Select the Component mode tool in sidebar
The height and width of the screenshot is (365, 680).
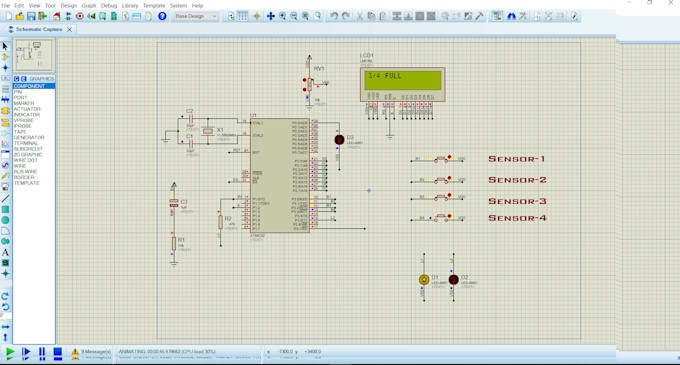click(5, 57)
